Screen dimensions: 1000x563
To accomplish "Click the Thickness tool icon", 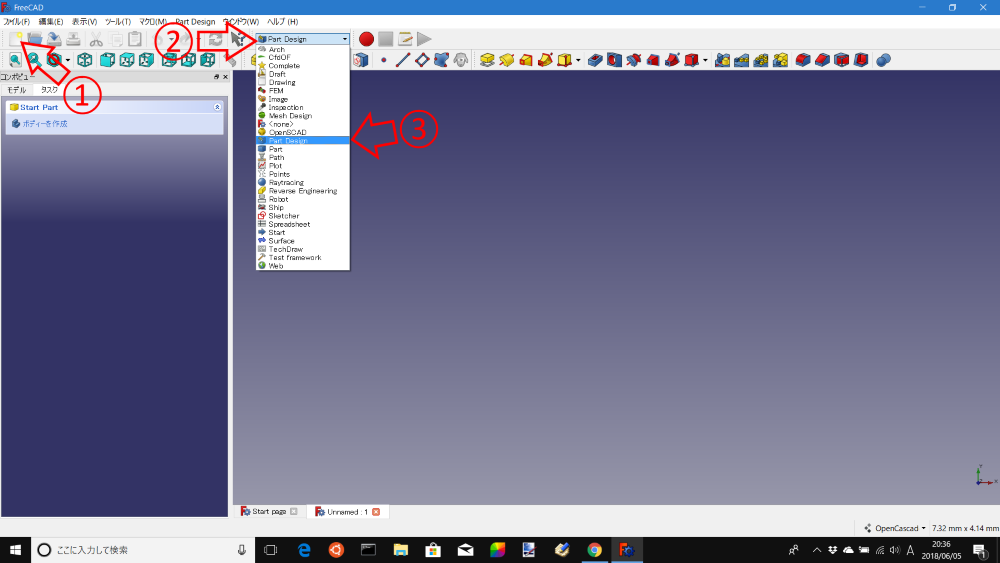I will click(x=861, y=60).
